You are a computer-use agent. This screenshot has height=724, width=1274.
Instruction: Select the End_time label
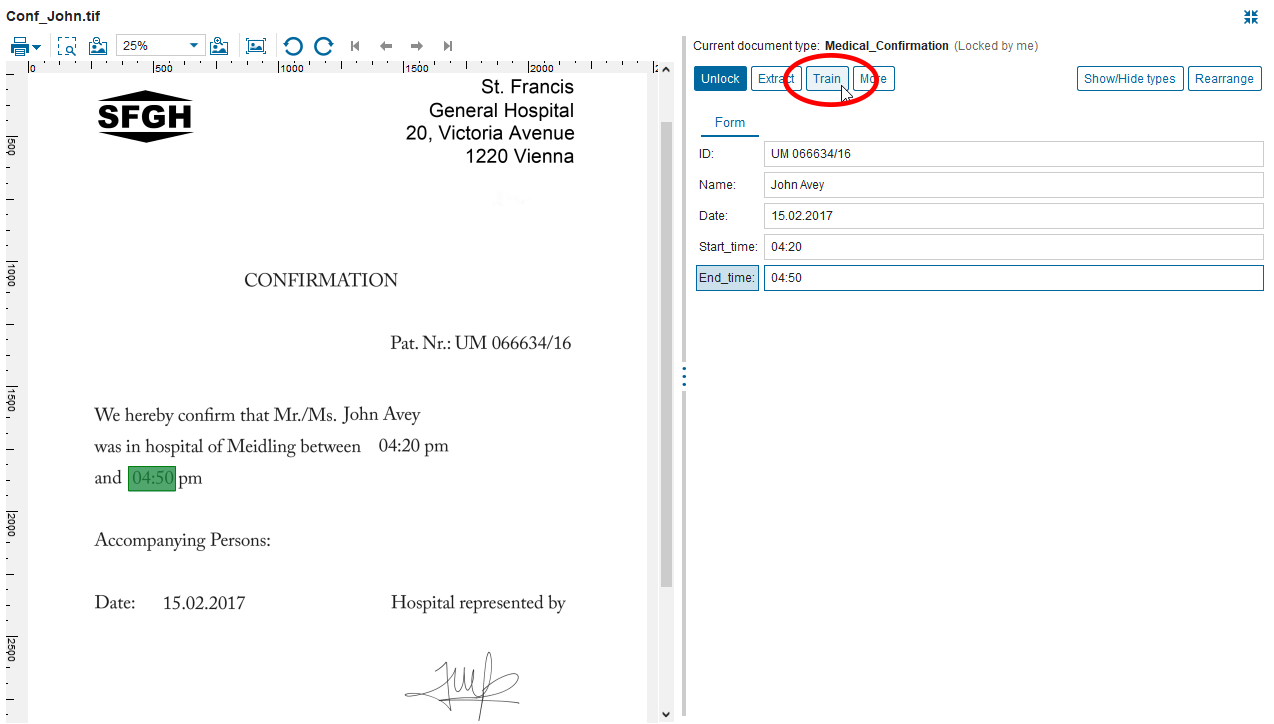(727, 278)
